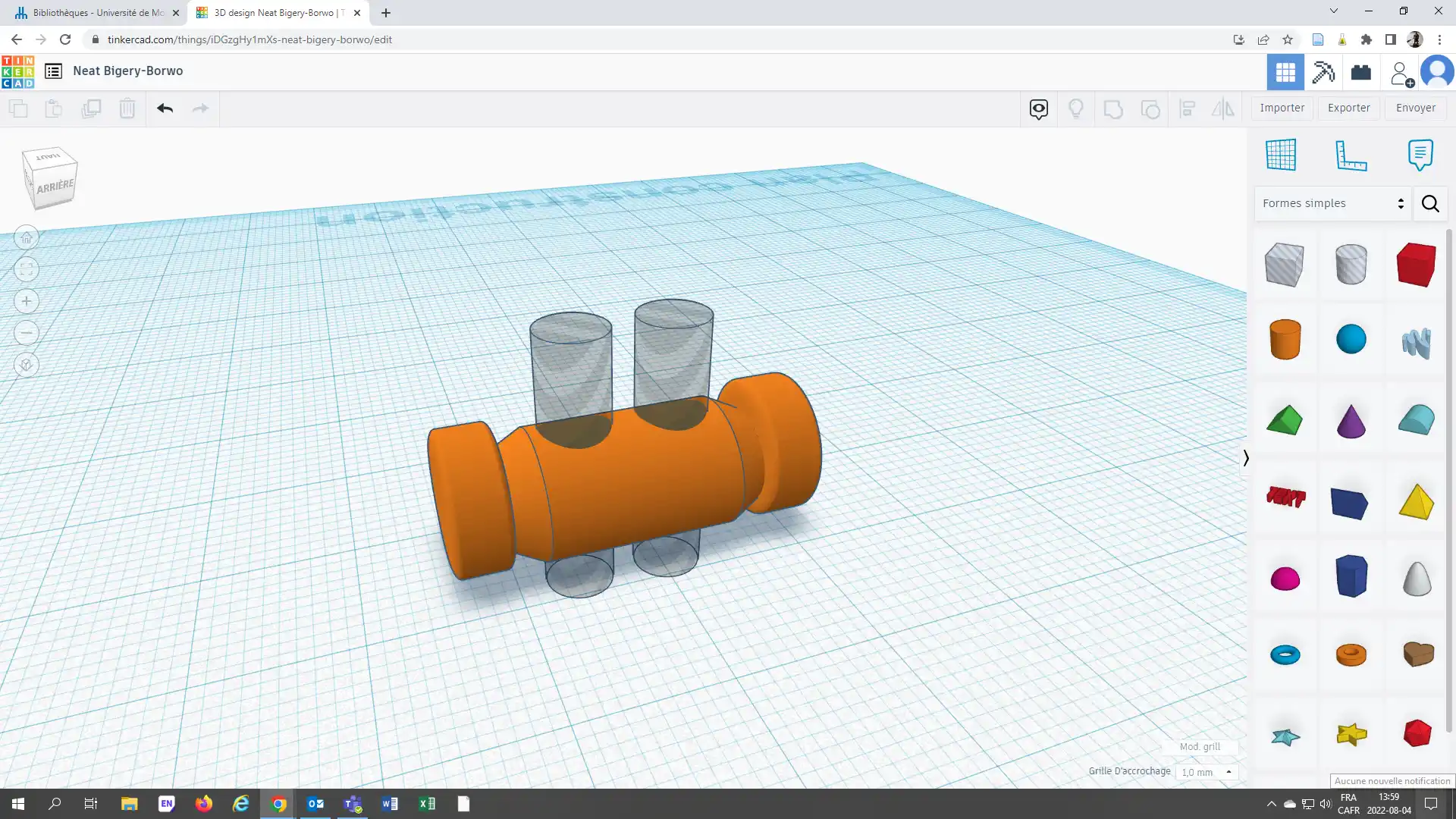Search shapes with magnifier icon
This screenshot has width=1456, height=819.
tap(1430, 203)
